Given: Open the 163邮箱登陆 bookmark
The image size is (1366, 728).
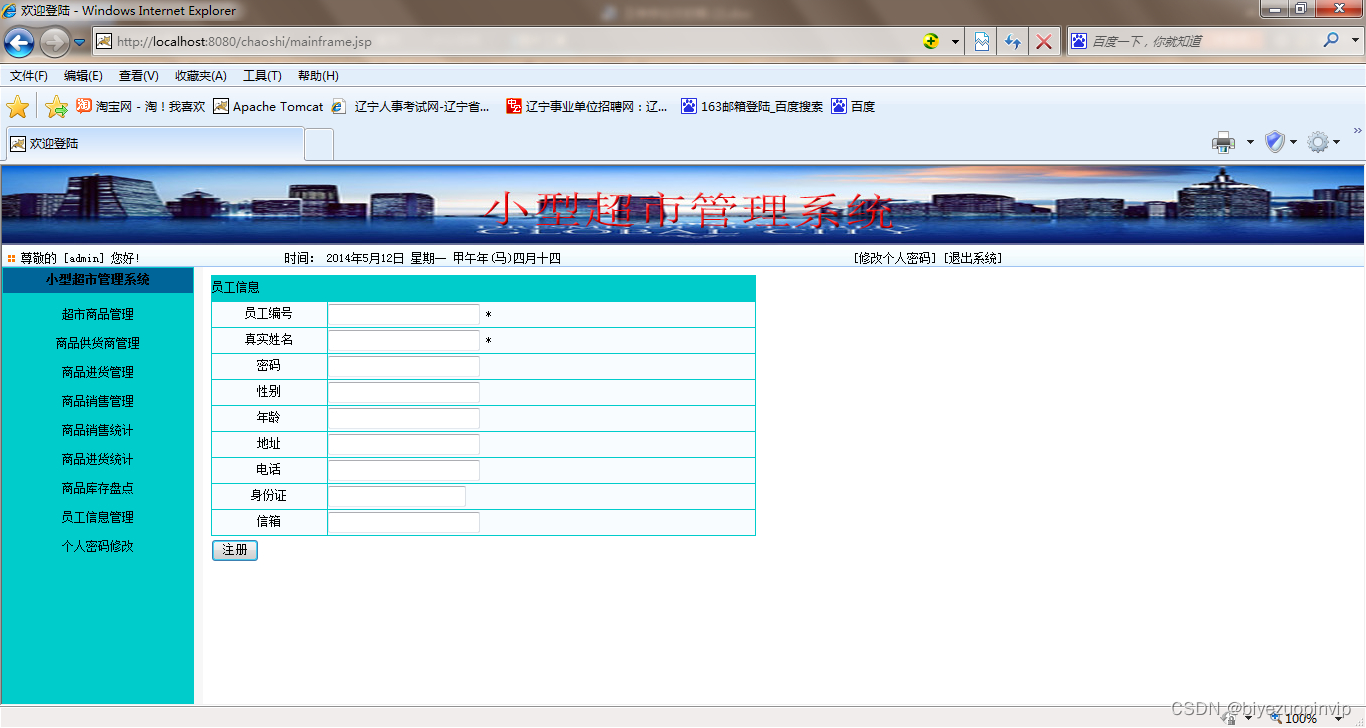Looking at the screenshot, I should [752, 106].
